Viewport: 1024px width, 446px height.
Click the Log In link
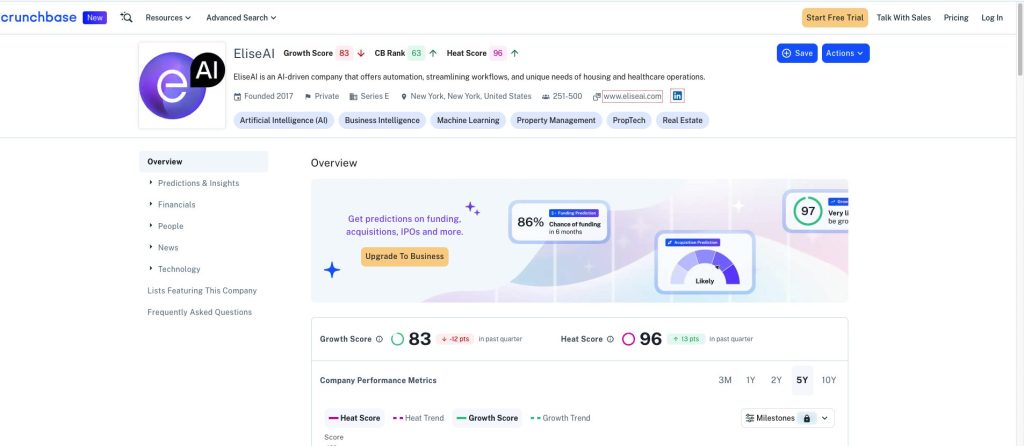pyautogui.click(x=992, y=18)
